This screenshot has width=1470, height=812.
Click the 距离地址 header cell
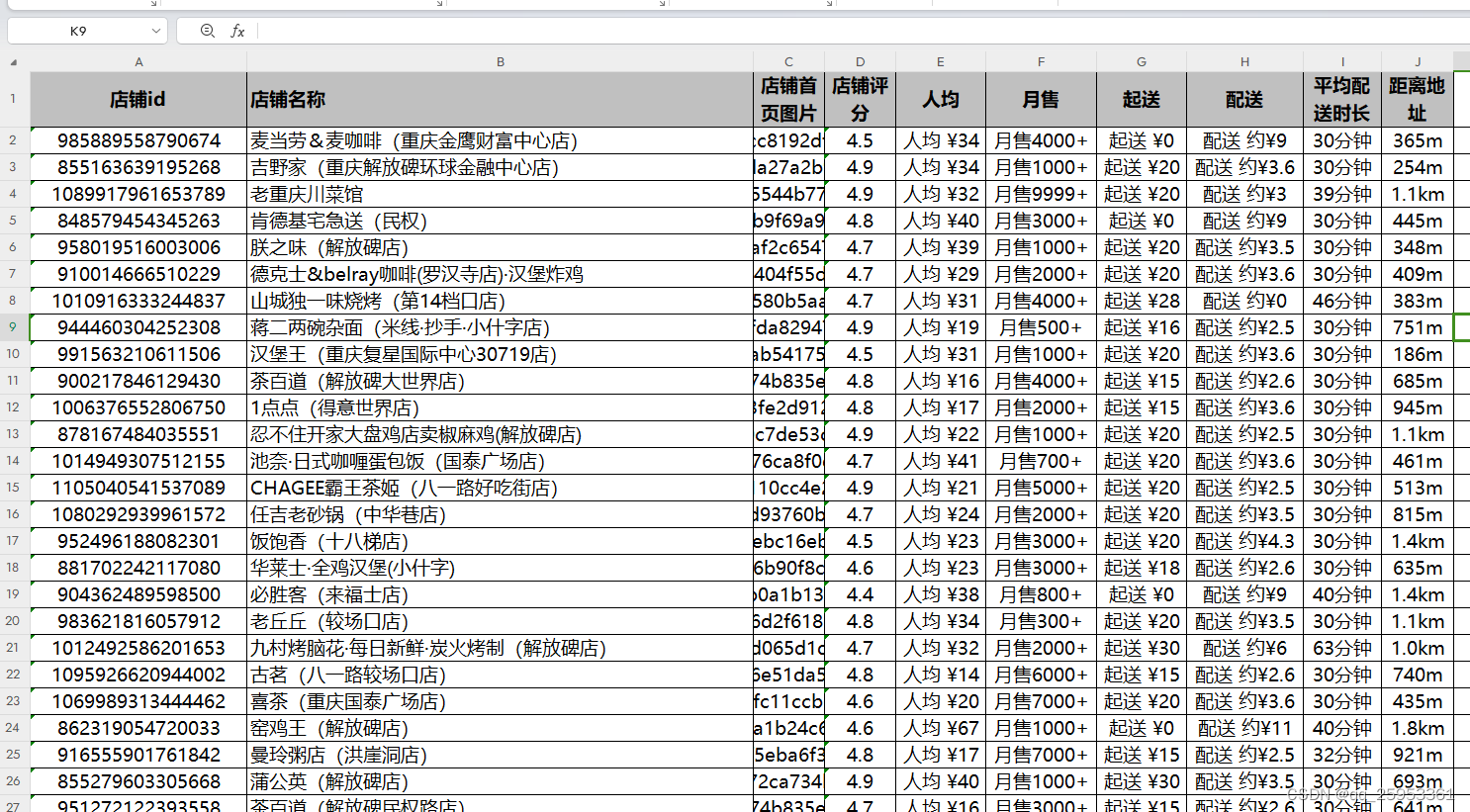point(1418,99)
